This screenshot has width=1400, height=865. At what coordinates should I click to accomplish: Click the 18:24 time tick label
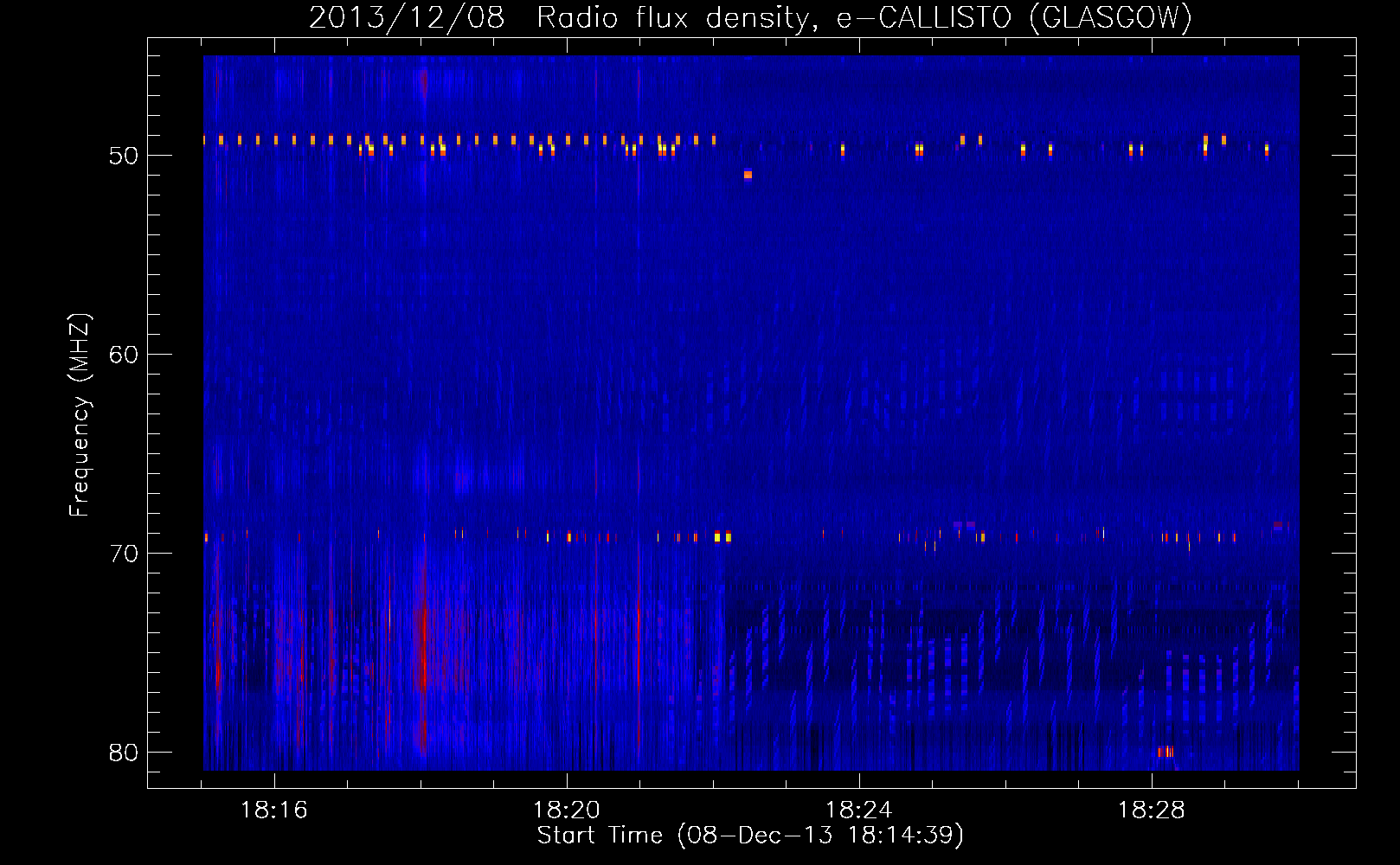point(859,811)
